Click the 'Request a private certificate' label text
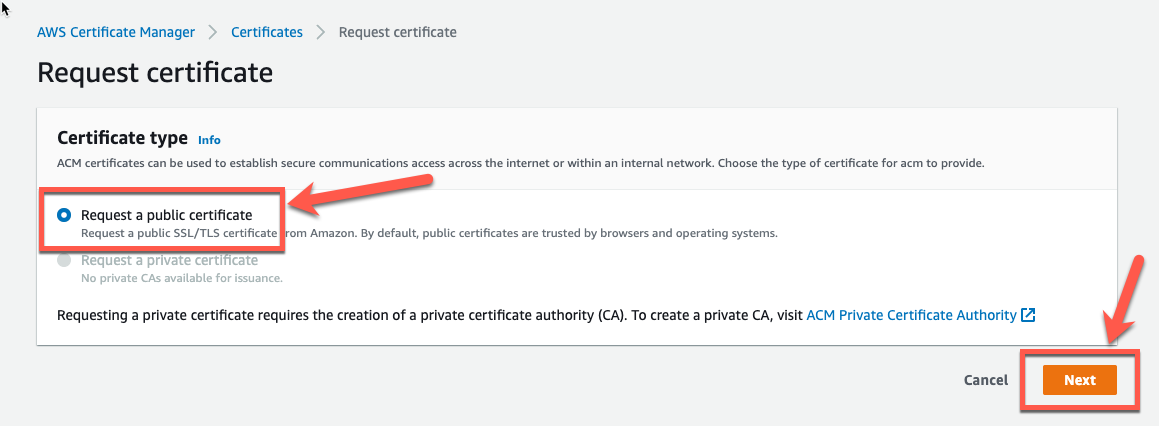This screenshot has width=1159, height=426. coord(169,260)
